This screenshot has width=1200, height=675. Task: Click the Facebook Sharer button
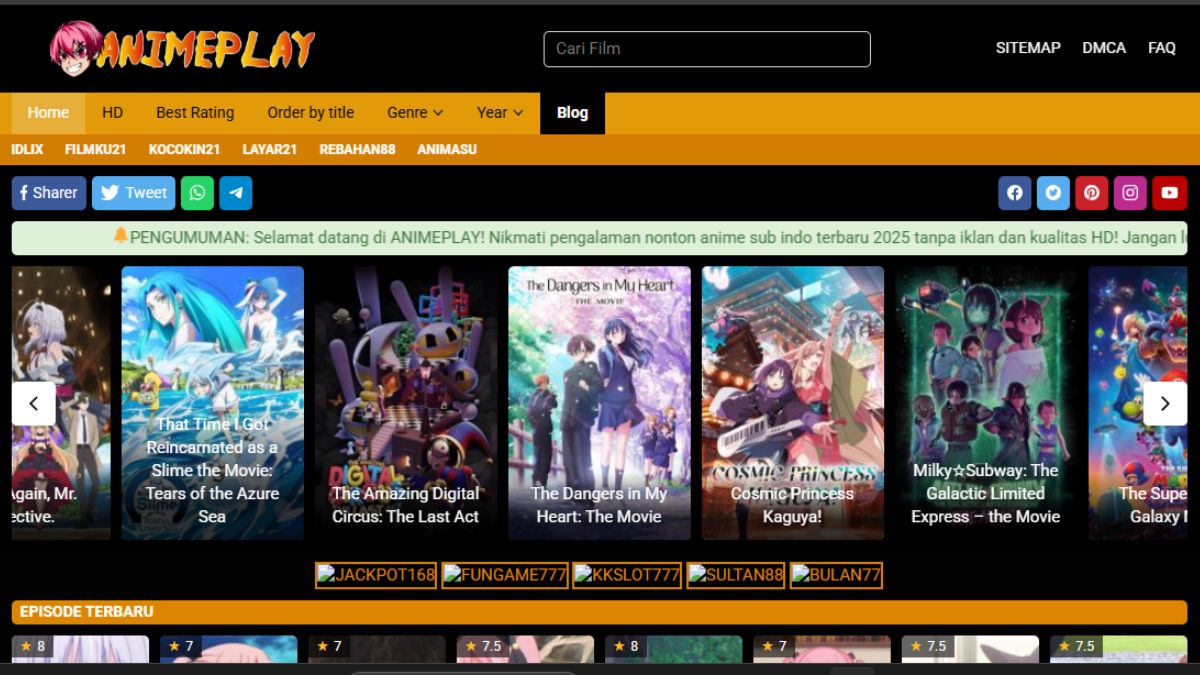click(49, 193)
